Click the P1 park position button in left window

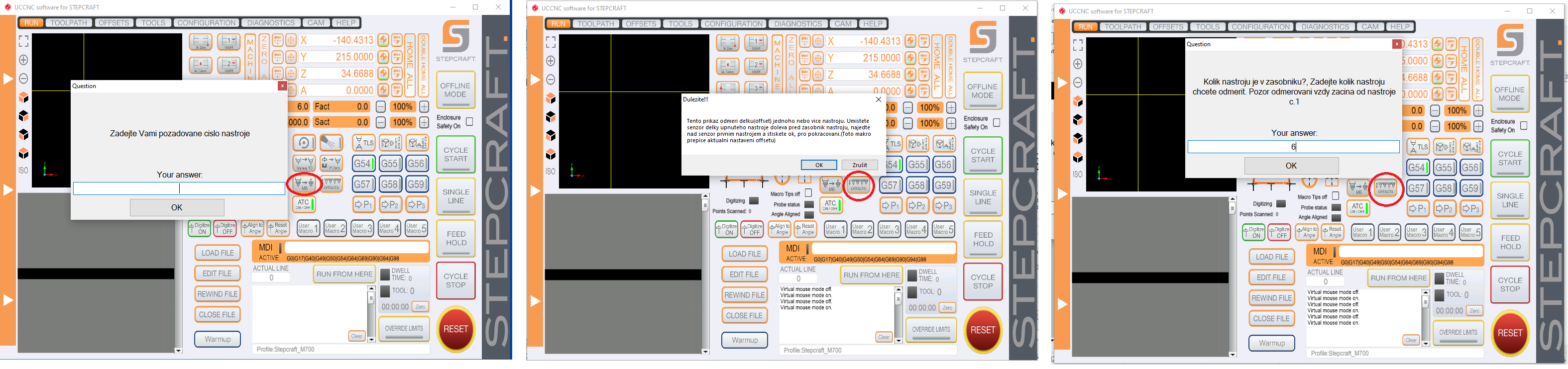pos(364,205)
